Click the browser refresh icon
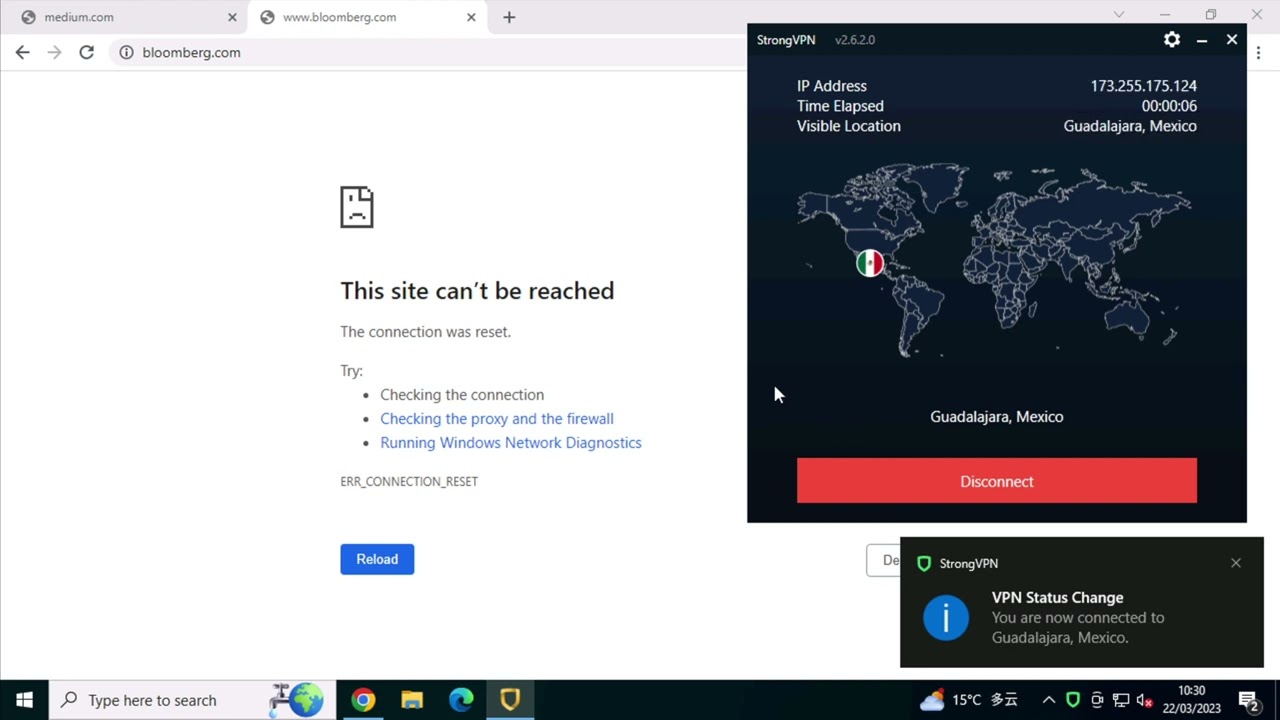Image resolution: width=1280 pixels, height=720 pixels. [x=87, y=52]
